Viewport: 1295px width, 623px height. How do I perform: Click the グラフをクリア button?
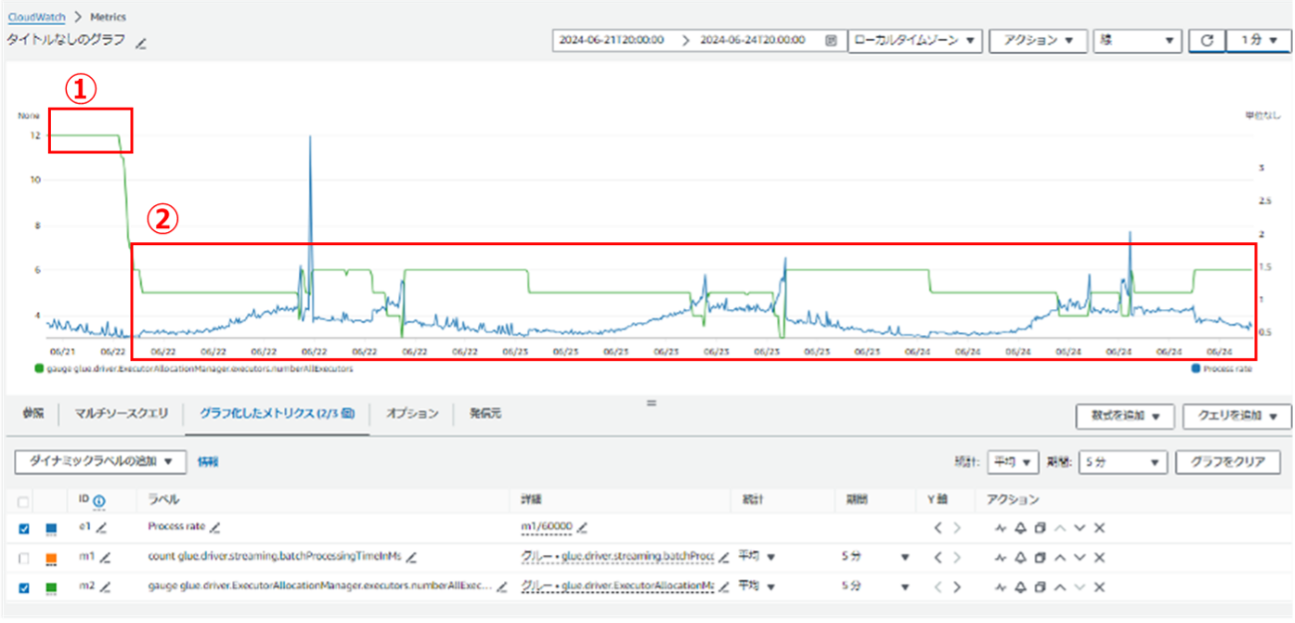pyautogui.click(x=1228, y=462)
